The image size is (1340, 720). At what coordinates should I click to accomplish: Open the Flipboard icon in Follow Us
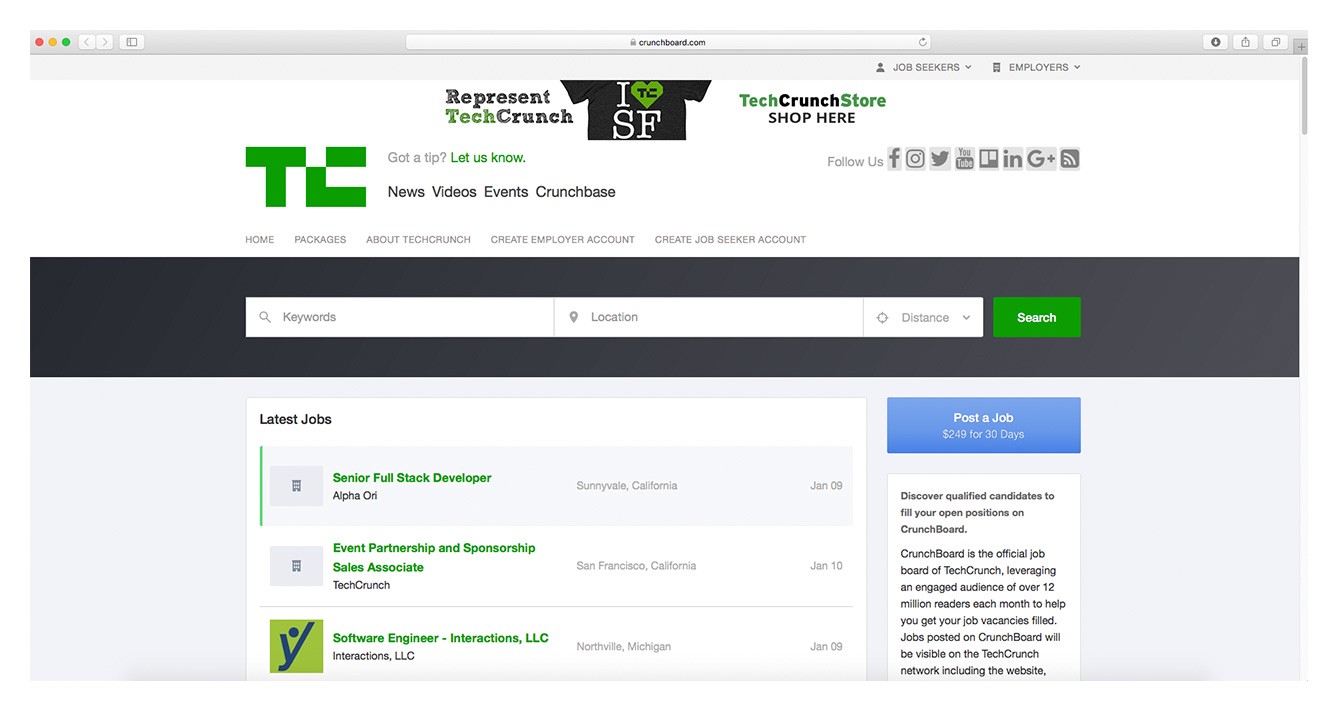point(989,159)
